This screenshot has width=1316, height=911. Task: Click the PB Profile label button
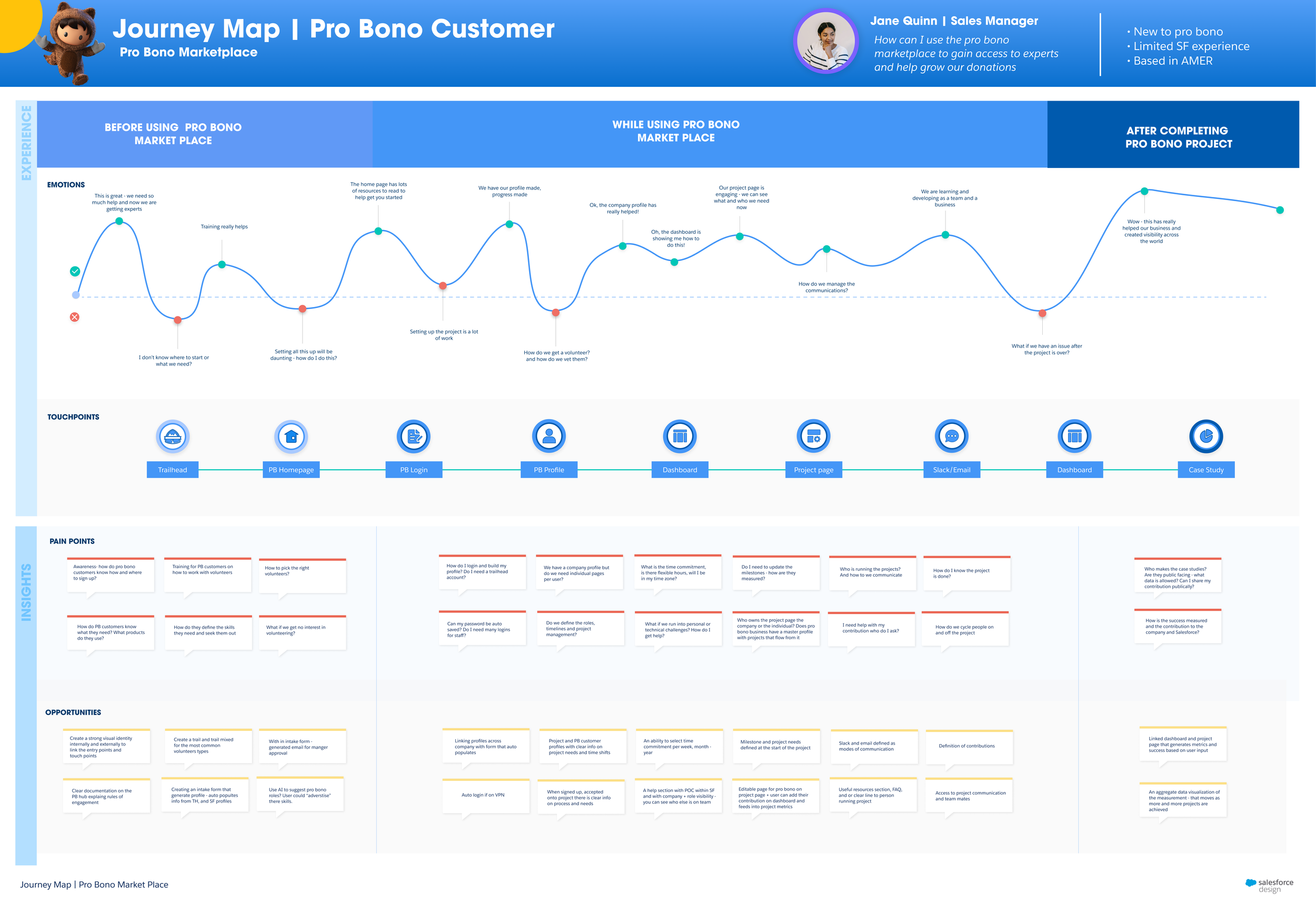coord(549,470)
